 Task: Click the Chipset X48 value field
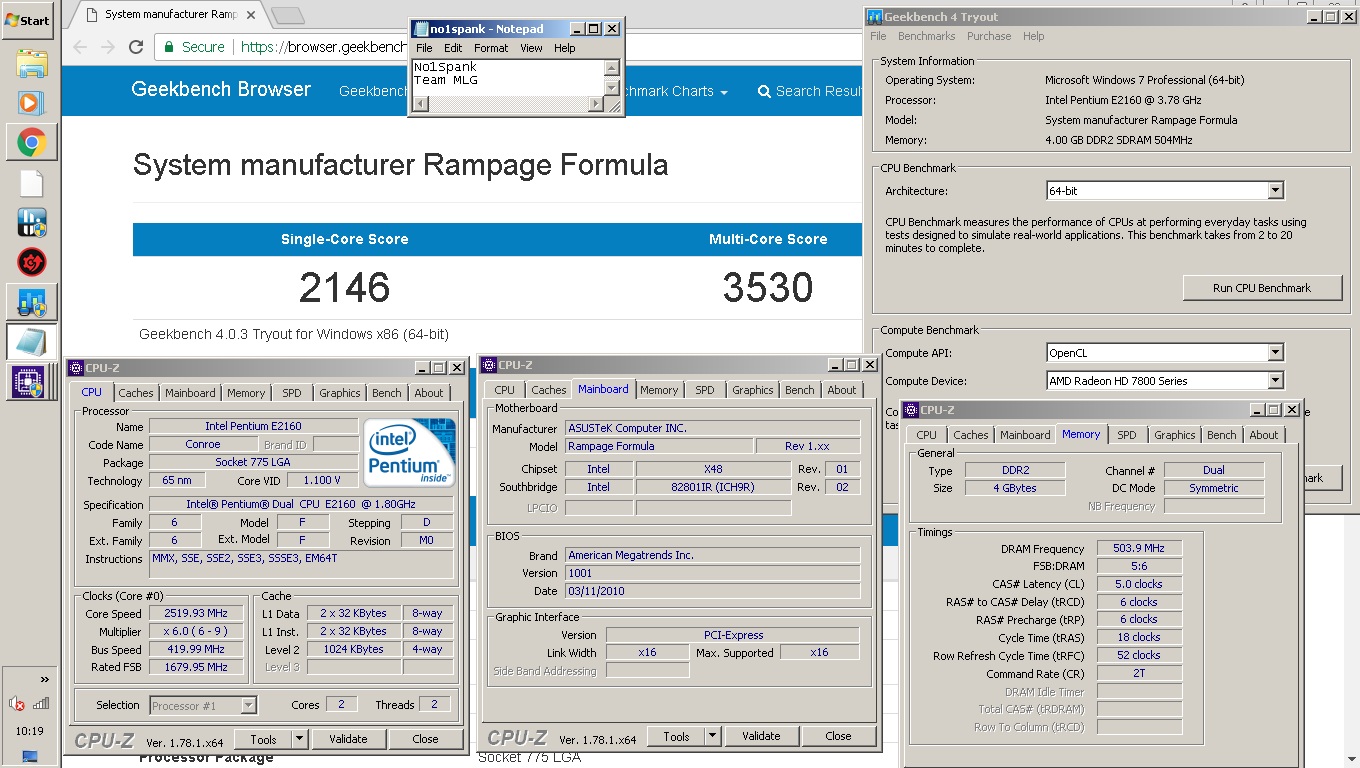point(713,469)
